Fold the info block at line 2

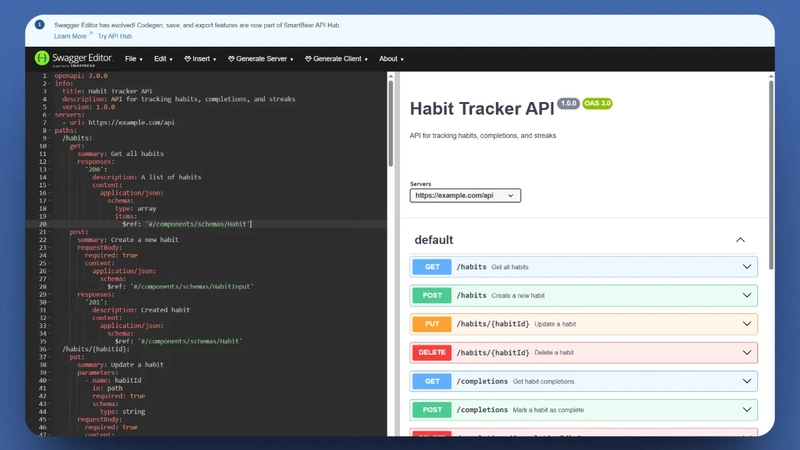click(50, 84)
